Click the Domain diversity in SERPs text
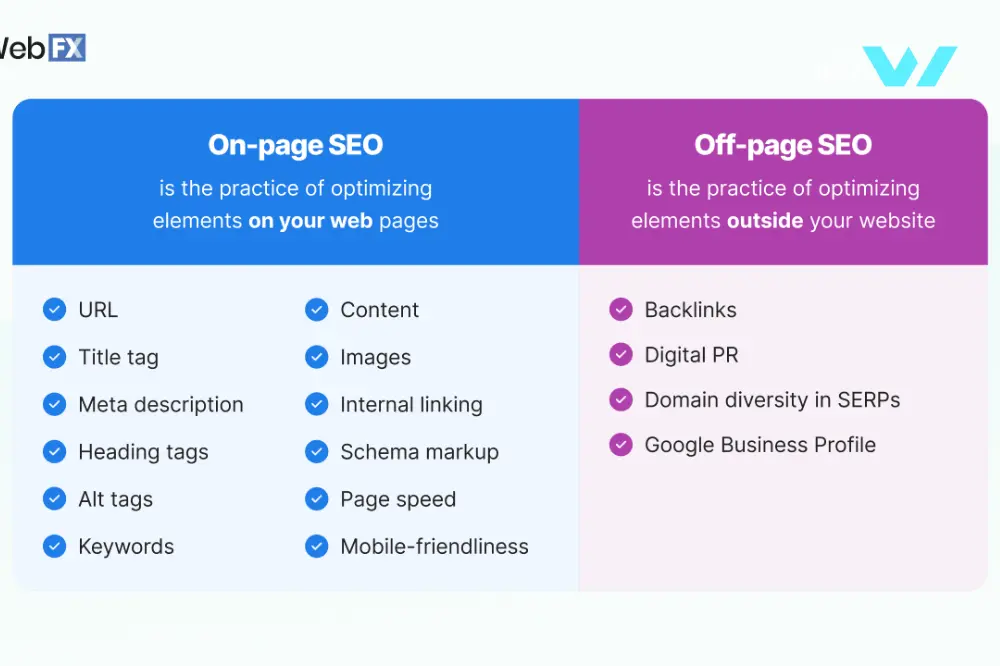The height and width of the screenshot is (666, 1000). 772,400
